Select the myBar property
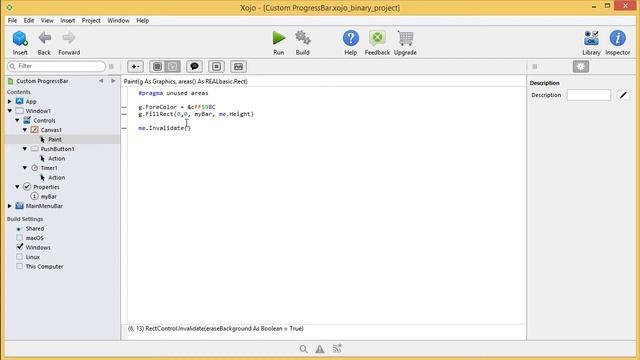Image resolution: width=640 pixels, height=360 pixels. click(49, 196)
